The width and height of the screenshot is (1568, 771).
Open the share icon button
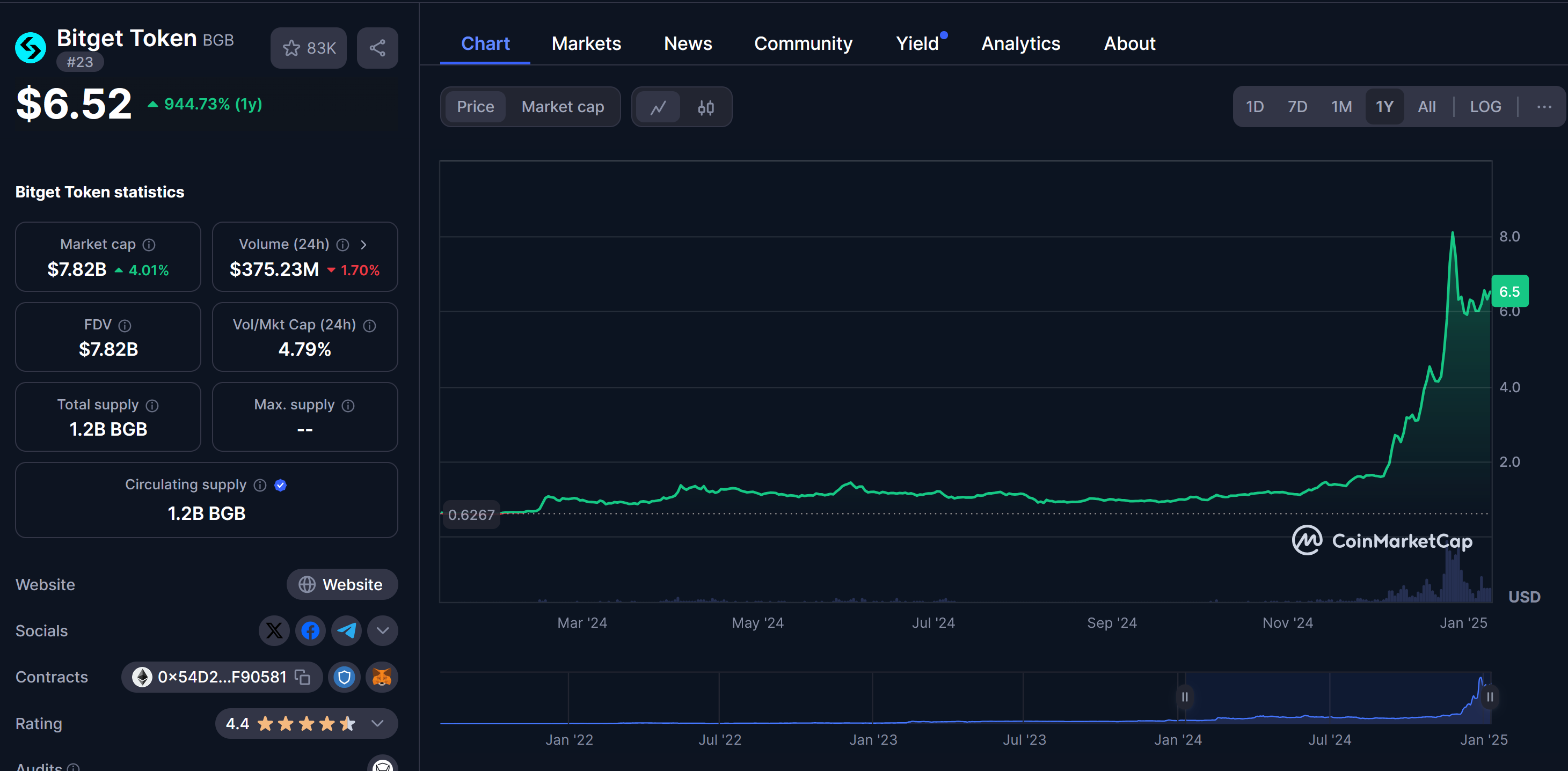click(x=377, y=48)
